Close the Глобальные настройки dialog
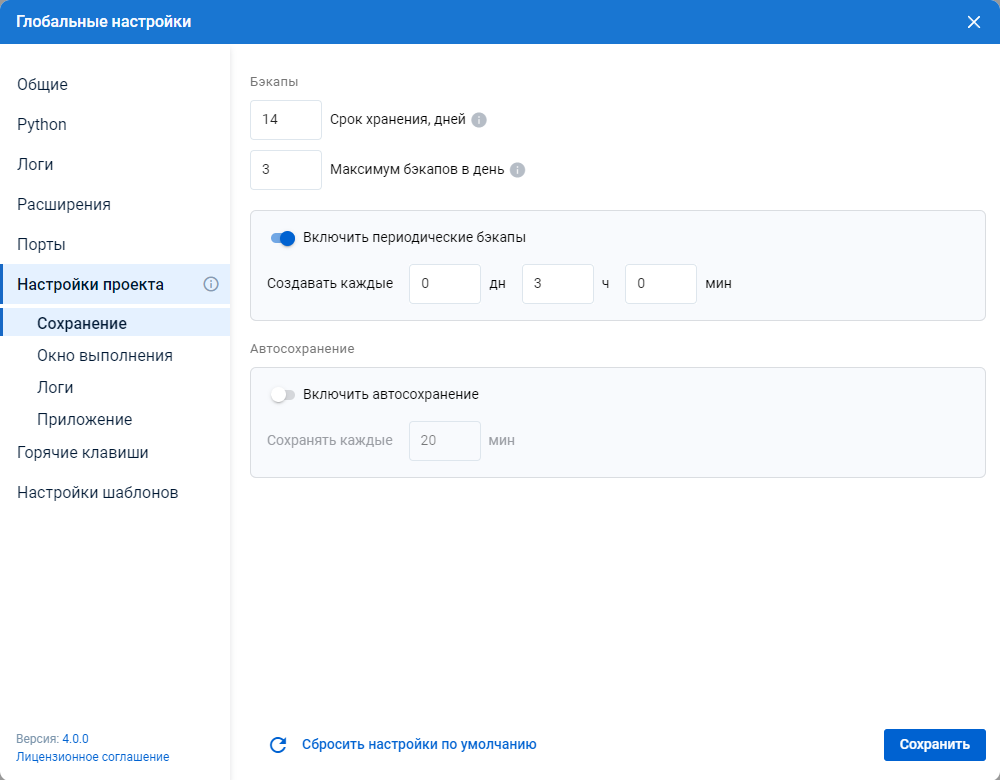 click(974, 22)
